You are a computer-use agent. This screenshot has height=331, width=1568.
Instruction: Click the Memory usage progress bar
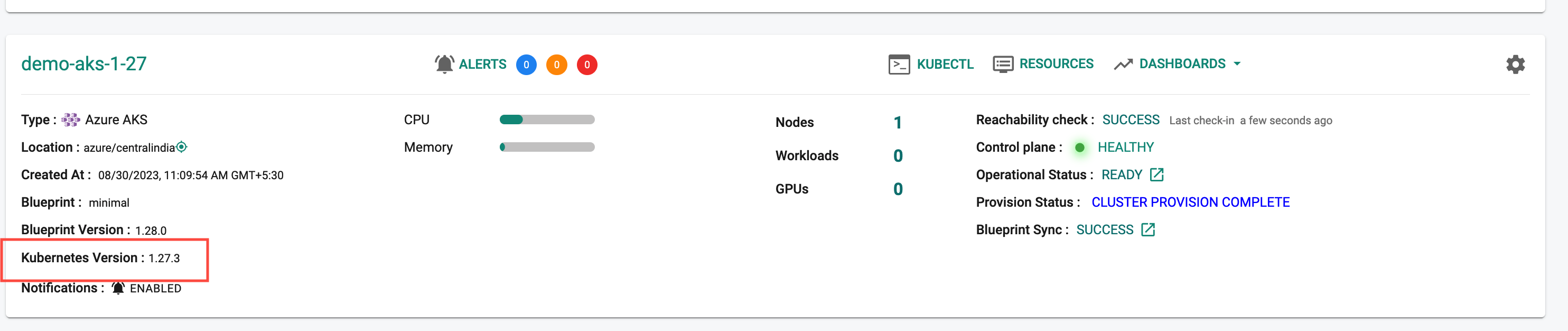pyautogui.click(x=547, y=147)
